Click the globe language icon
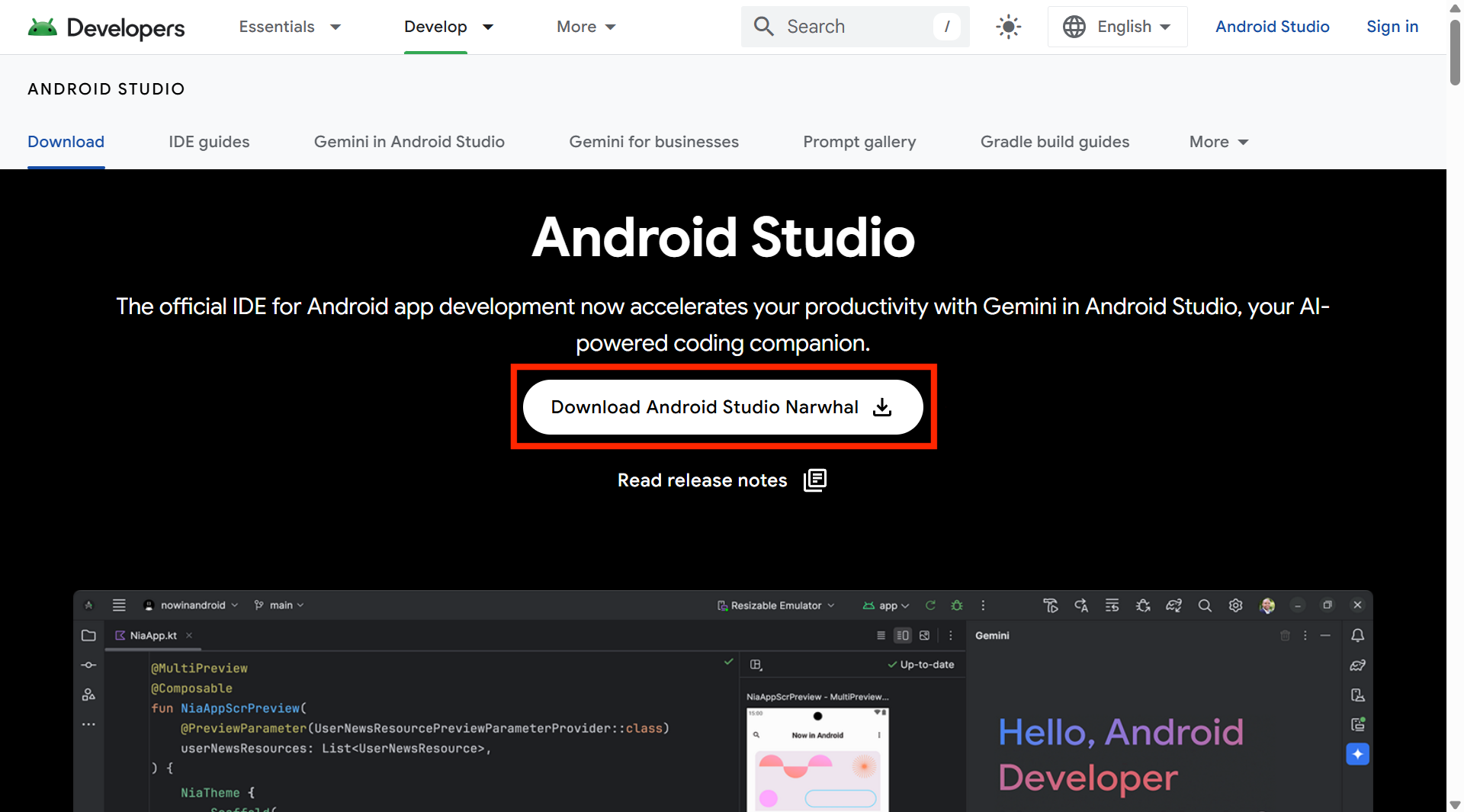 [1074, 27]
